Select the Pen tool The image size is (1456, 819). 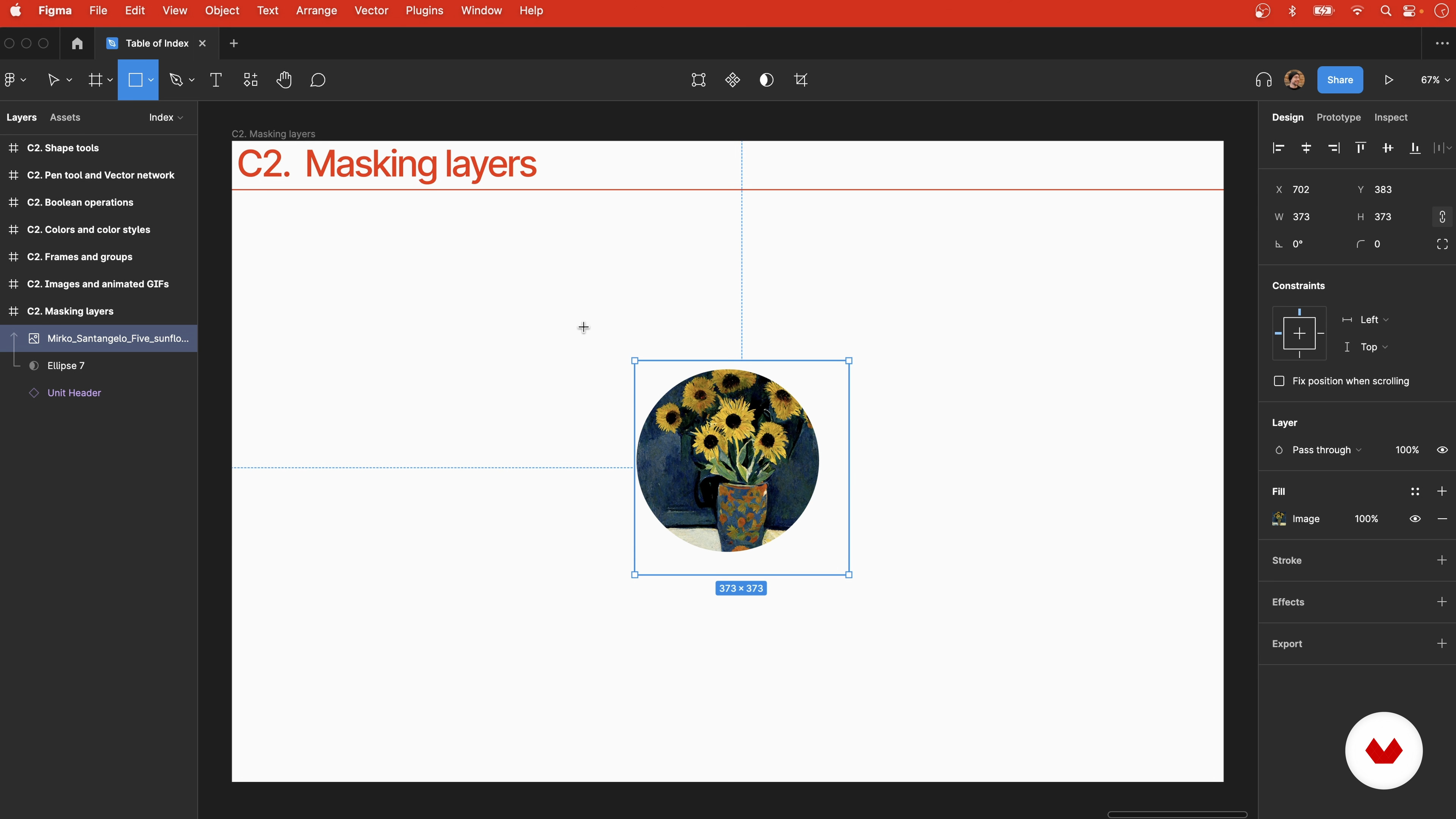point(176,80)
